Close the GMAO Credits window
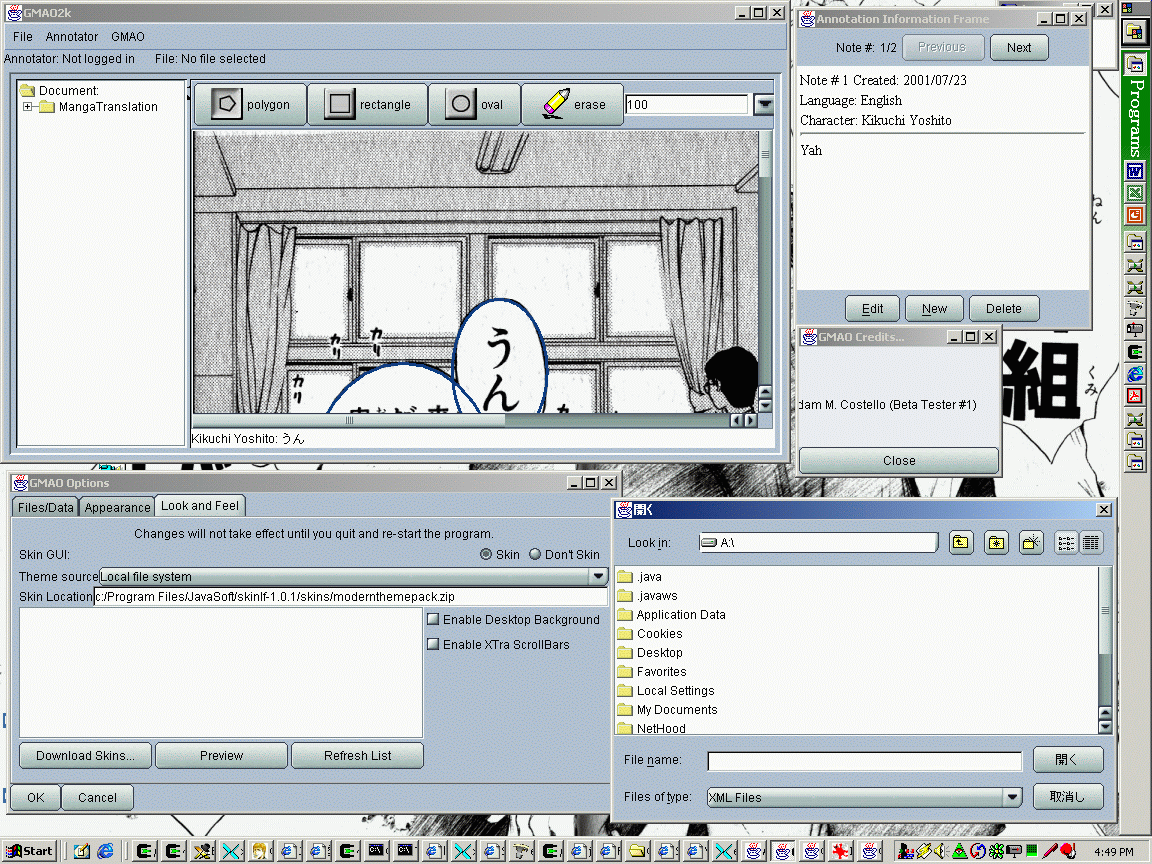Image resolution: width=1152 pixels, height=864 pixels. (899, 461)
